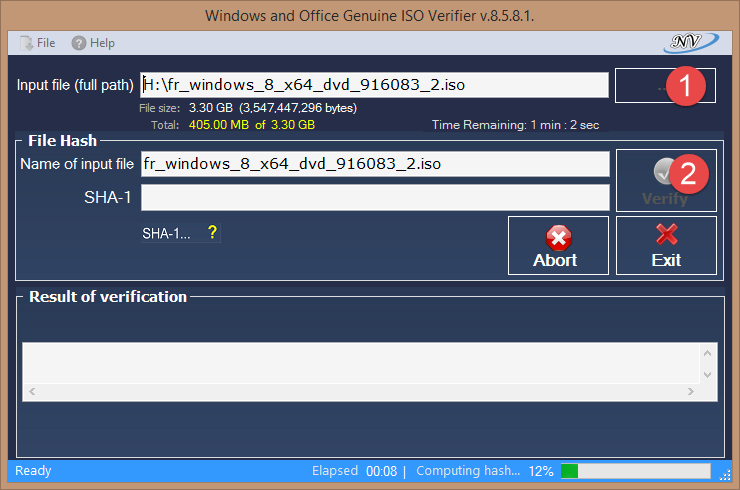Click the 'Computing hash...' status text
Screen dimensions: 740x490
coord(468,471)
